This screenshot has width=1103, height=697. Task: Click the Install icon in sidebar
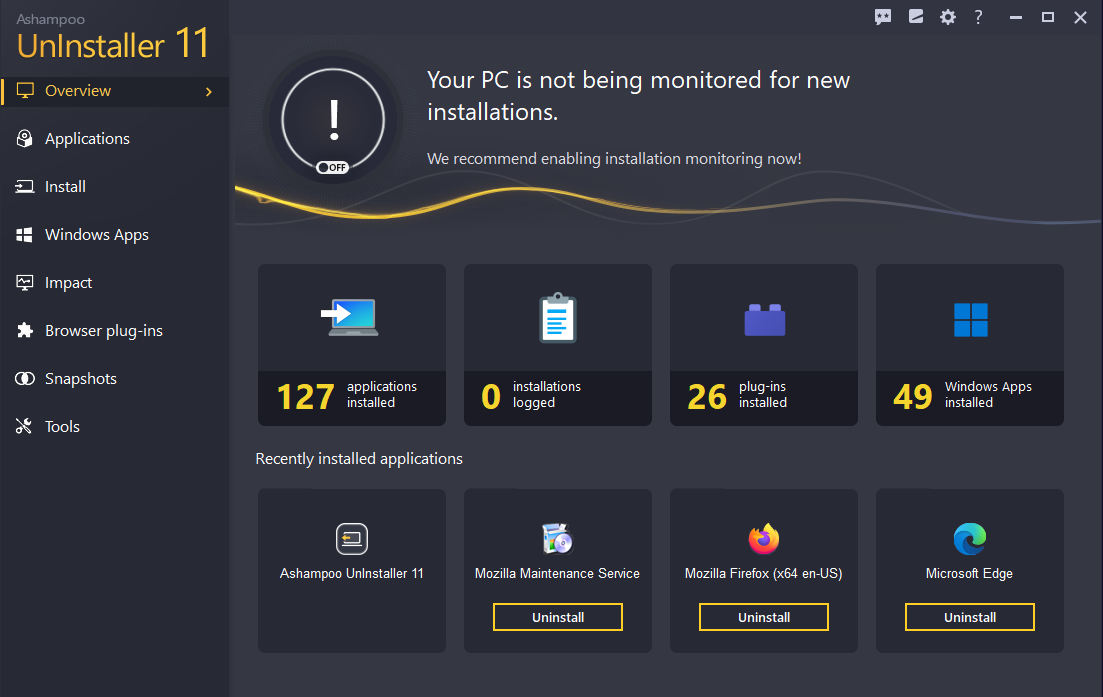[x=25, y=186]
